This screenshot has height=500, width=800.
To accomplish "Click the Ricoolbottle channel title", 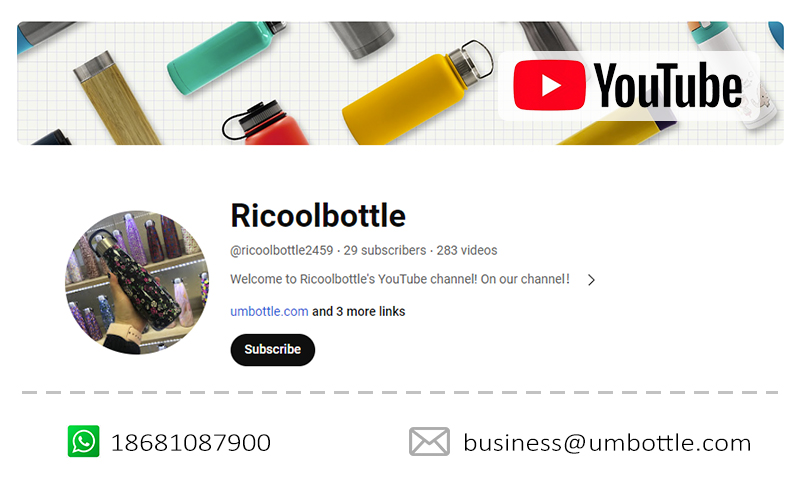I will point(318,216).
